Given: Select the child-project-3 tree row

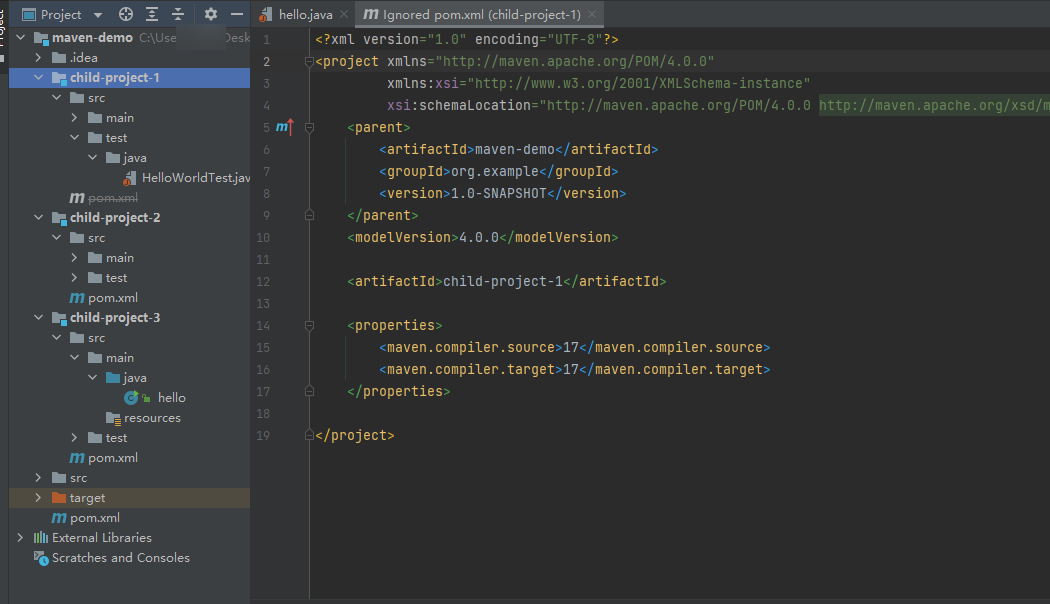Looking at the screenshot, I should pyautogui.click(x=129, y=318).
